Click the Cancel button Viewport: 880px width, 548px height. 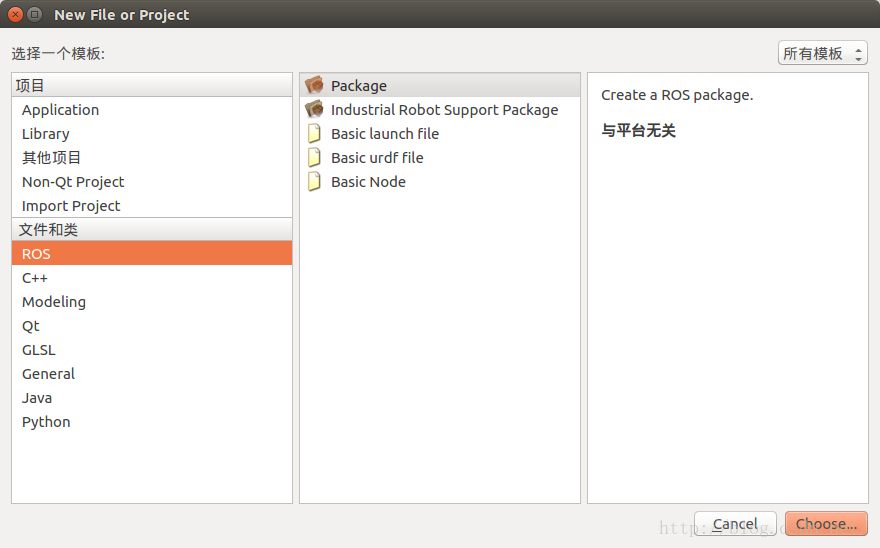pyautogui.click(x=735, y=523)
